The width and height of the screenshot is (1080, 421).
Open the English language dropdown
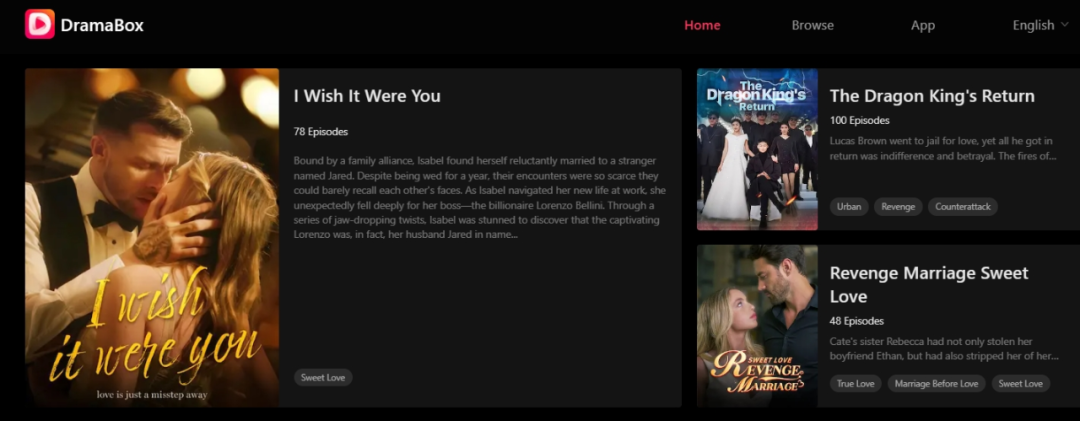click(x=1040, y=25)
